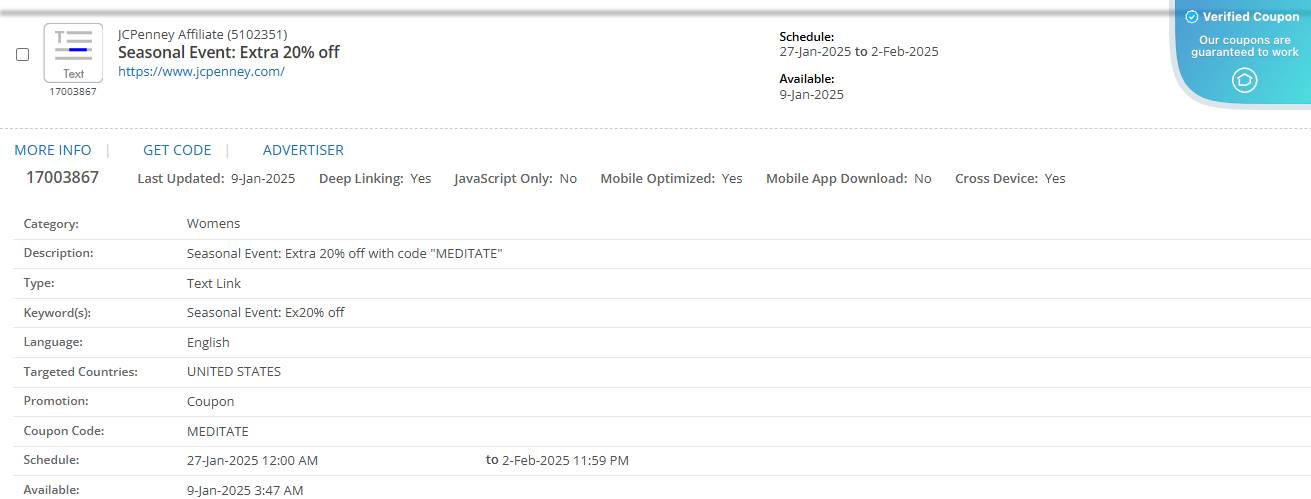Switch to the ADVERTISER tab
The height and width of the screenshot is (499, 1311).
303,150
